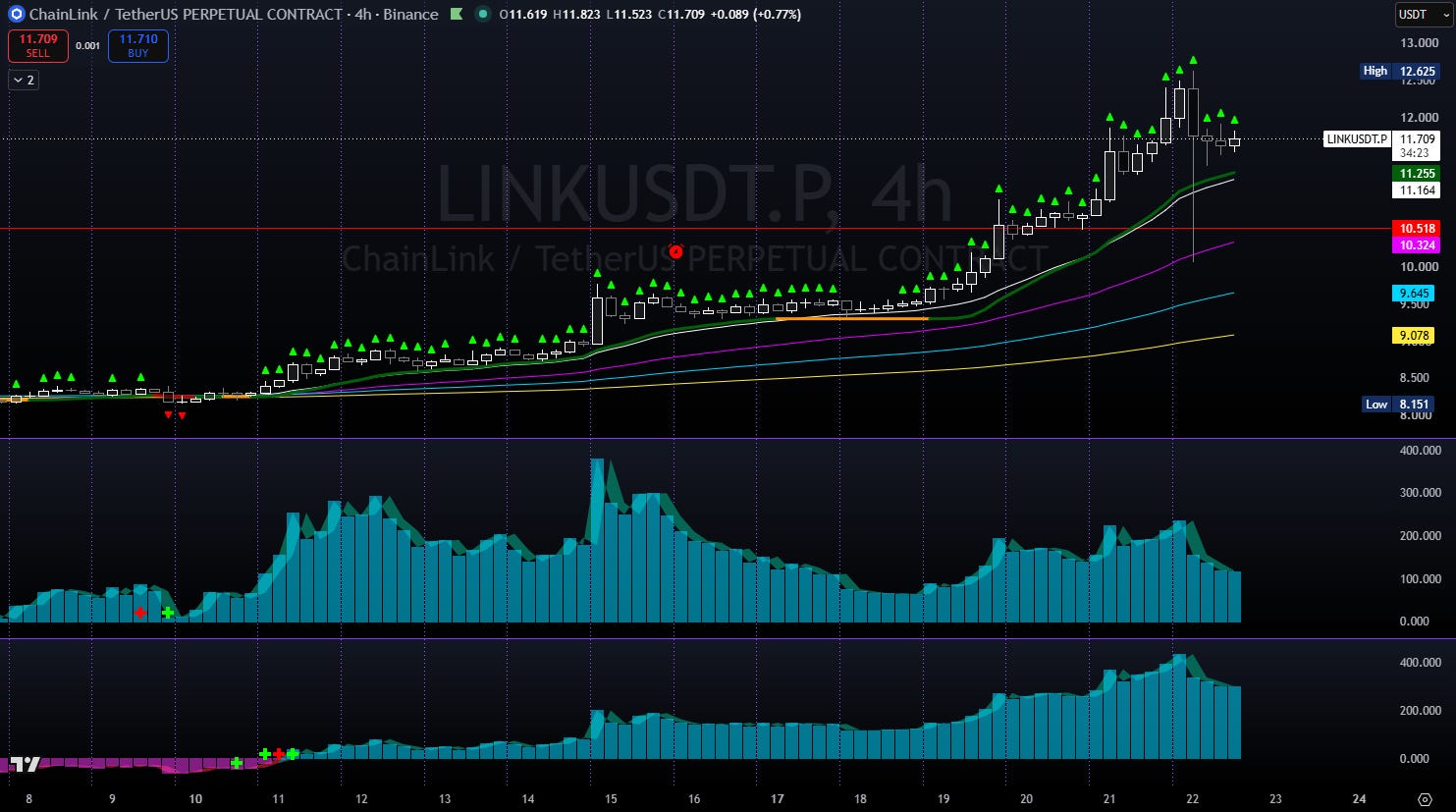This screenshot has height=812, width=1456.
Task: Open chart settings gear icon
Action: [1425, 799]
